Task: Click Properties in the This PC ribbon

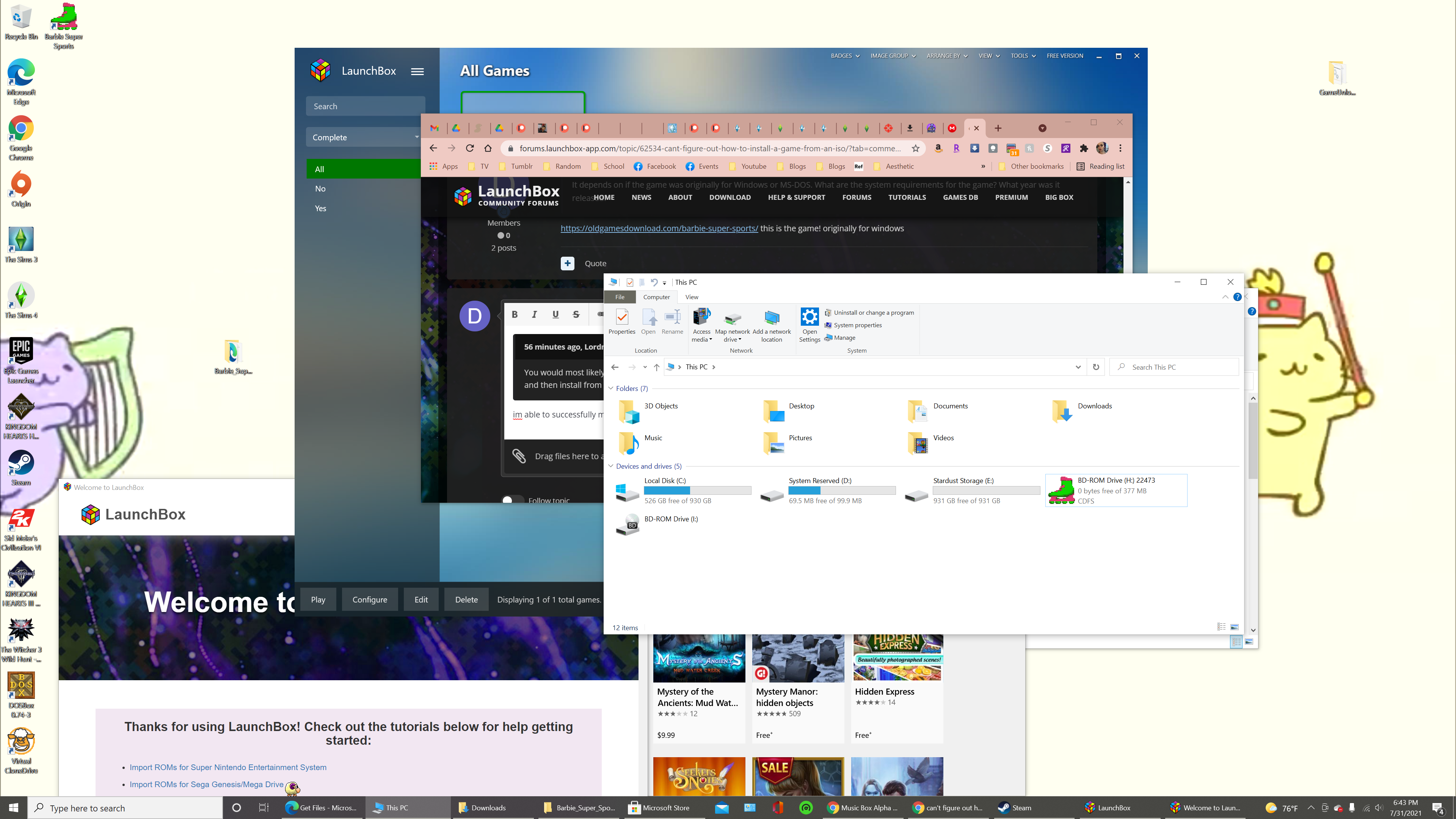Action: [622, 322]
